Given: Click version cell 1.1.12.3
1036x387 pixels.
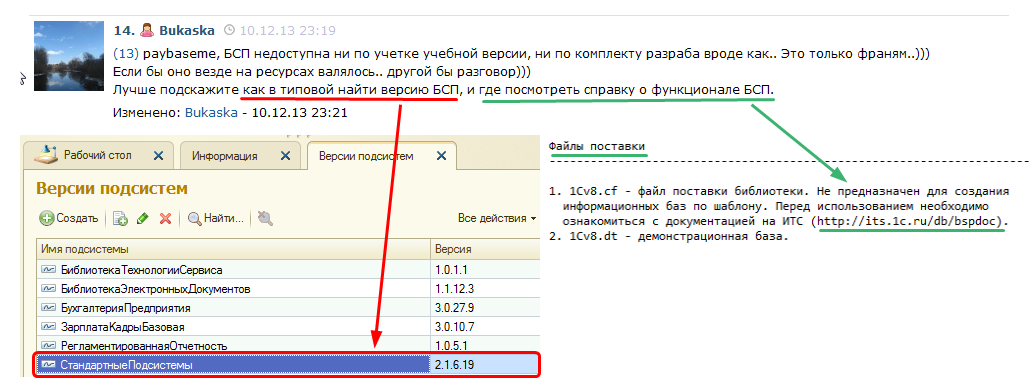Looking at the screenshot, I should click(486, 289).
